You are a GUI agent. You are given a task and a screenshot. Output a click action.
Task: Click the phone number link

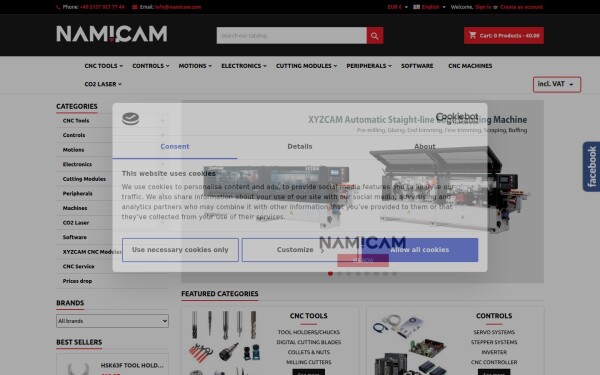pyautogui.click(x=102, y=7)
